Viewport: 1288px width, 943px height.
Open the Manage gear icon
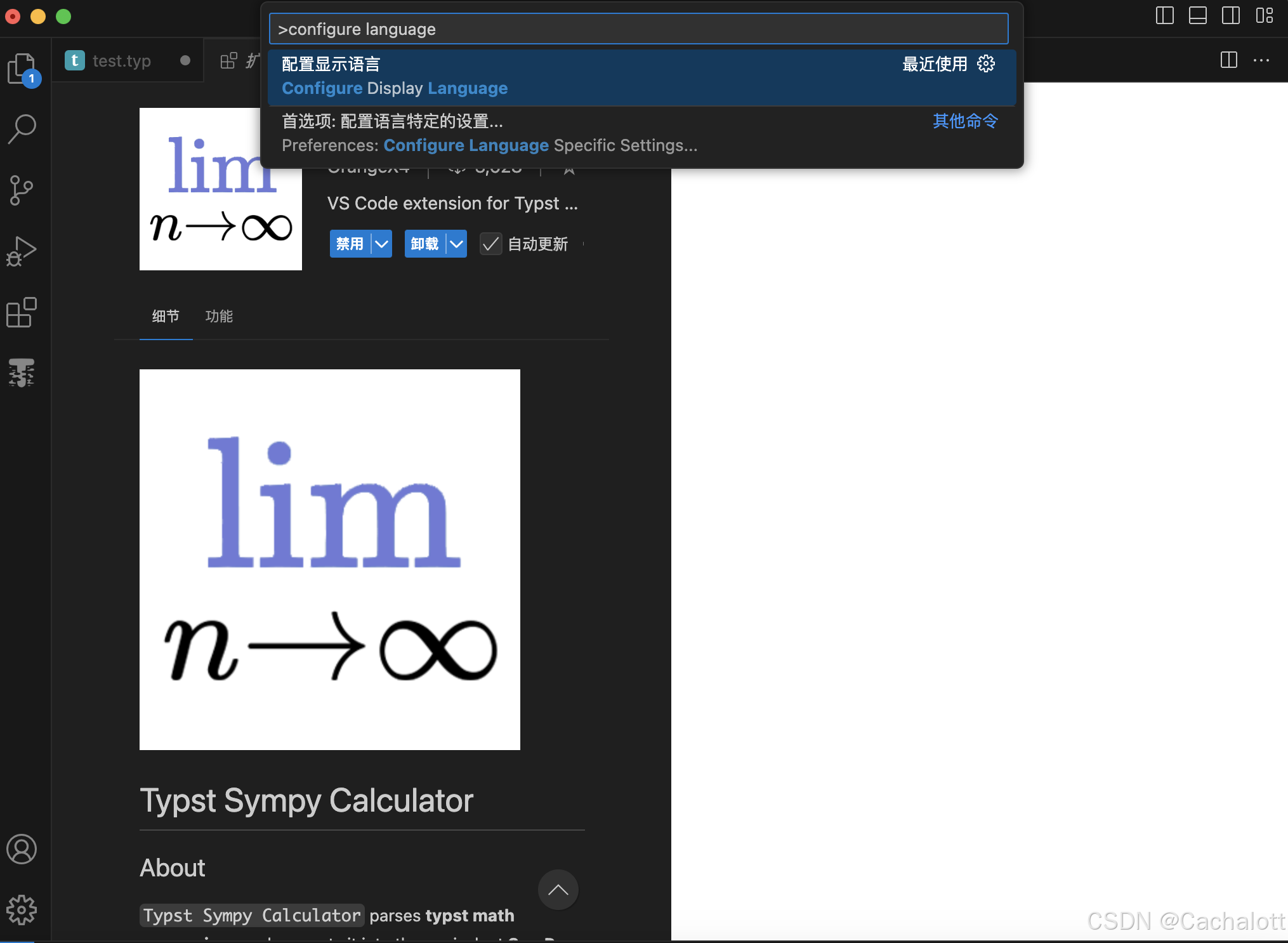pos(22,910)
